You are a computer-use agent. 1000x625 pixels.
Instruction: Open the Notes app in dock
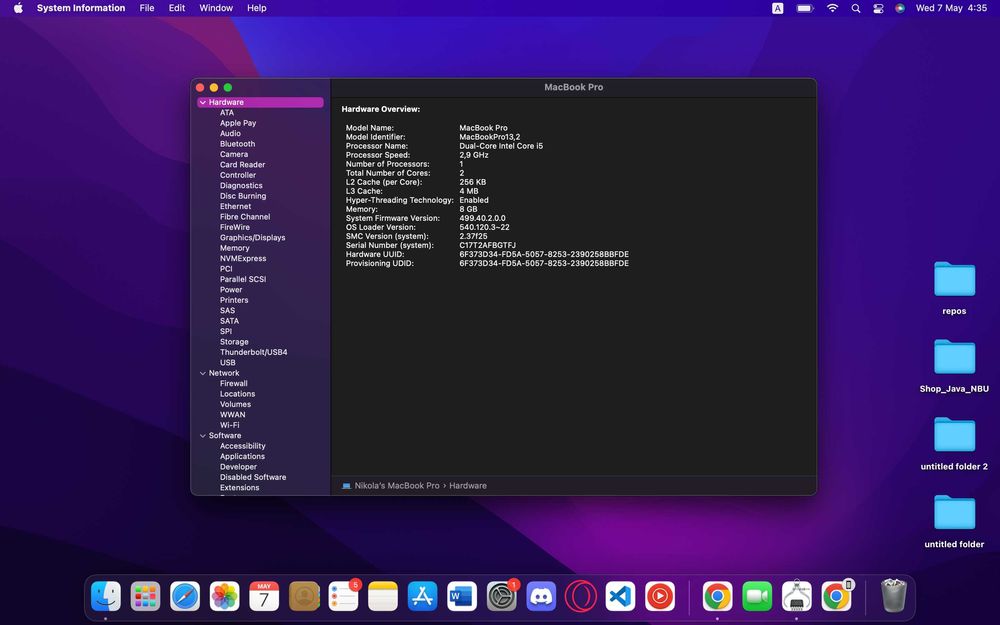point(383,597)
